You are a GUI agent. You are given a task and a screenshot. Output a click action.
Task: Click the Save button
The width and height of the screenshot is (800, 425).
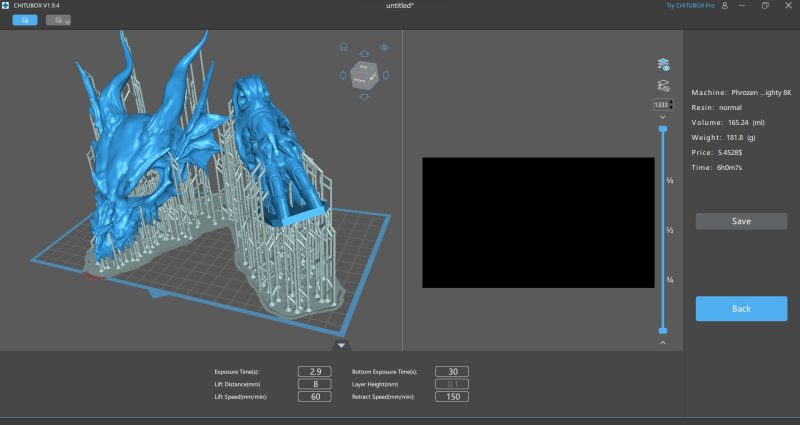741,221
